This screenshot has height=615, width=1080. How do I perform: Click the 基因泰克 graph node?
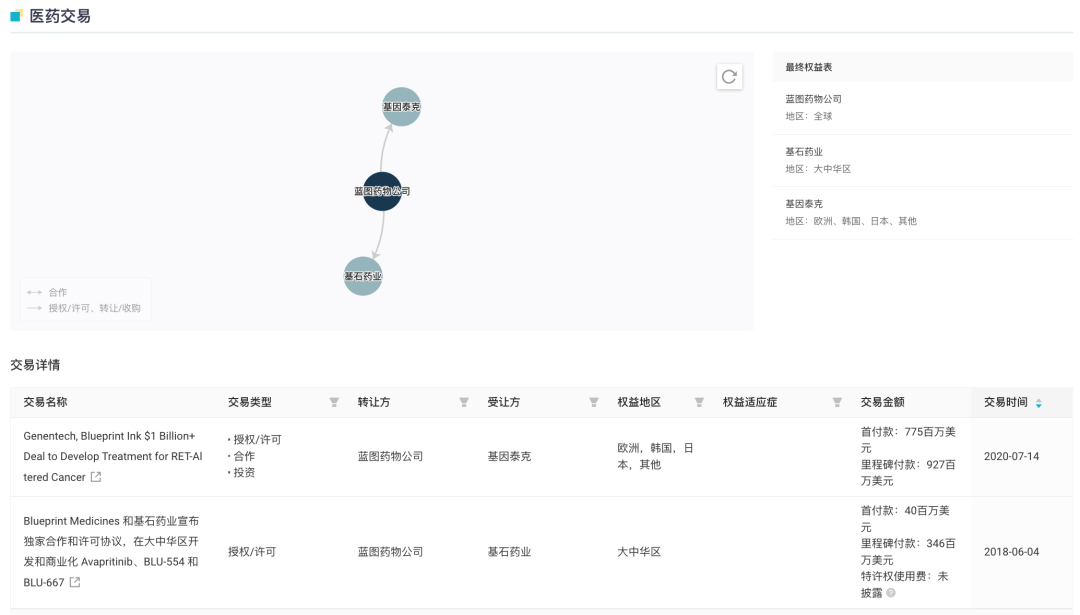(402, 107)
